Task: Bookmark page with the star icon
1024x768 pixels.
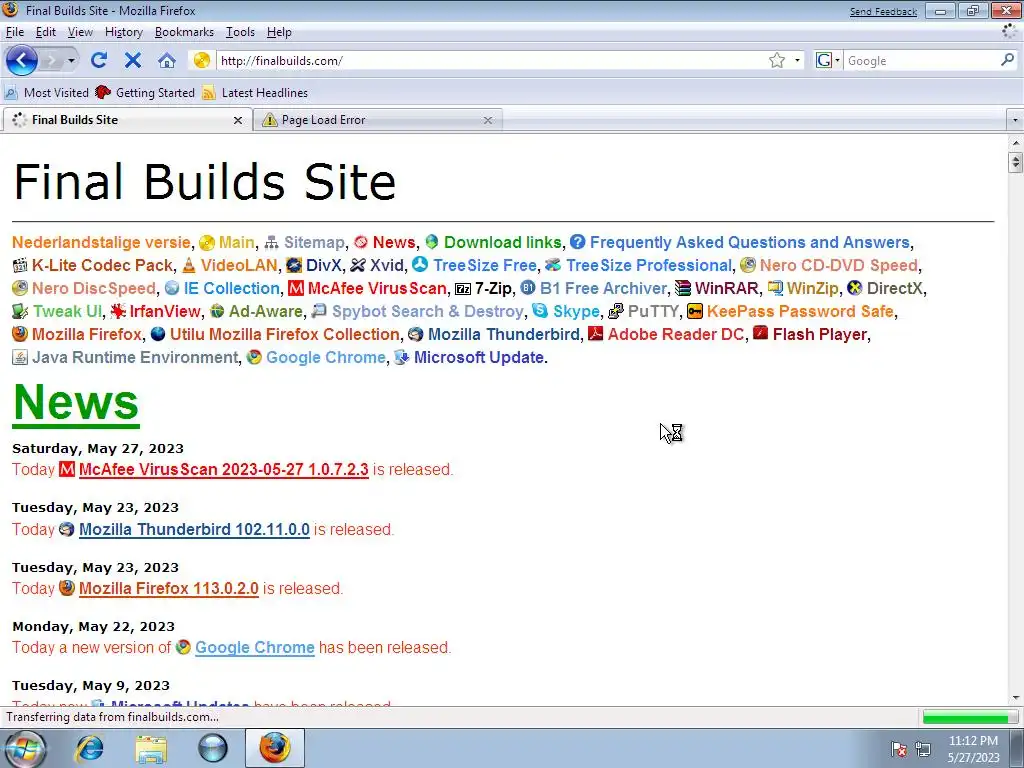Action: click(x=776, y=61)
